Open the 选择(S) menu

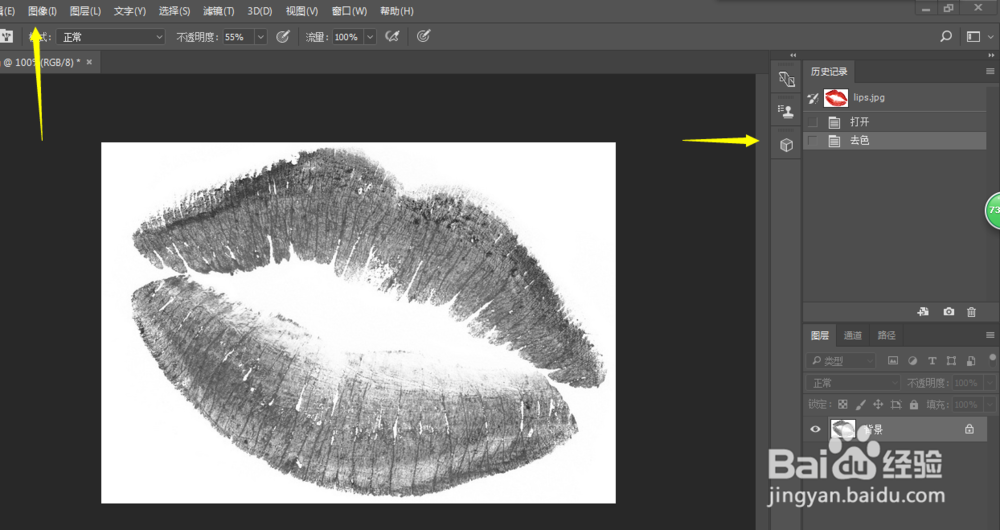[x=174, y=11]
